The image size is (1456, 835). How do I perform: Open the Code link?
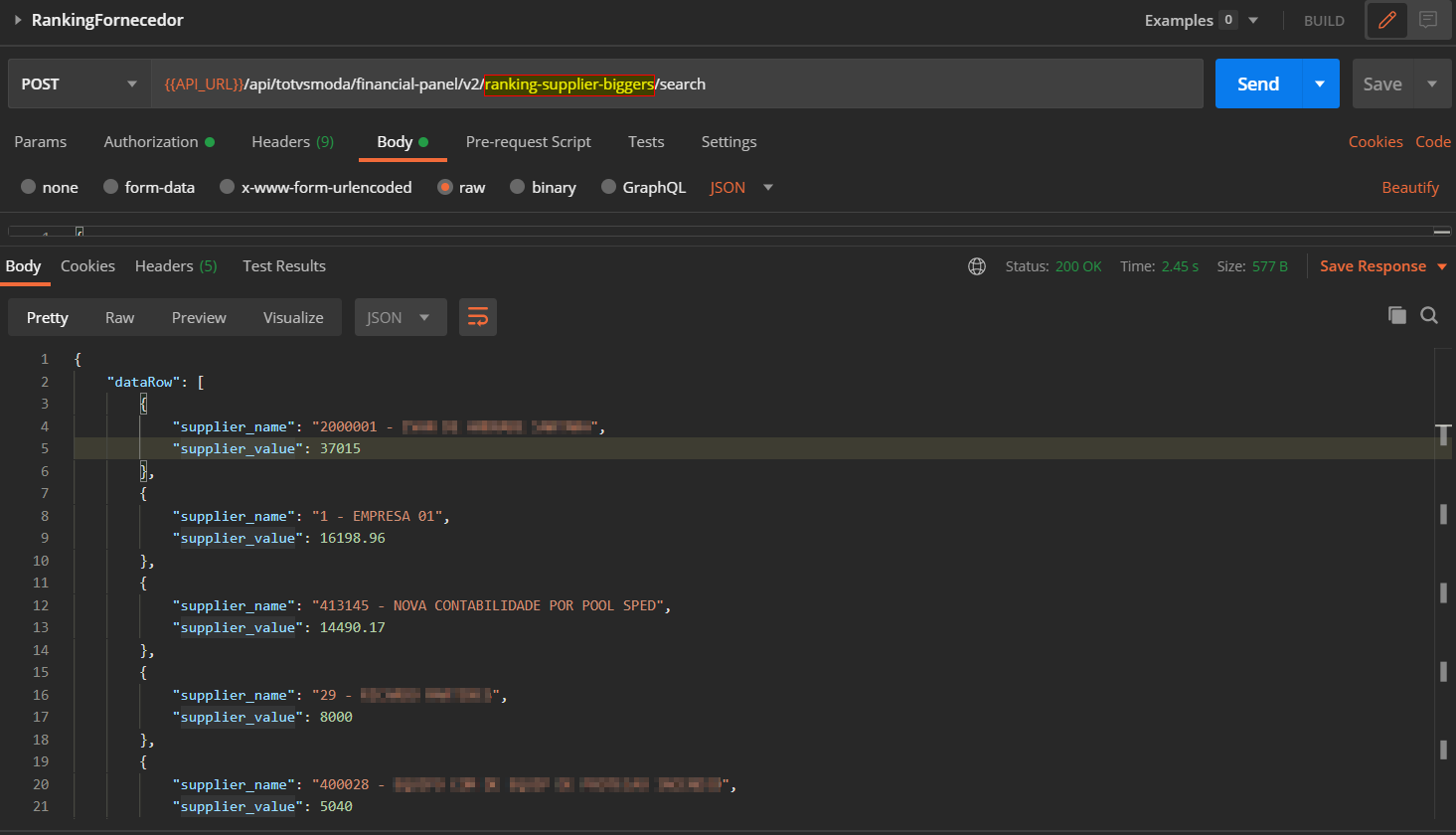1433,142
